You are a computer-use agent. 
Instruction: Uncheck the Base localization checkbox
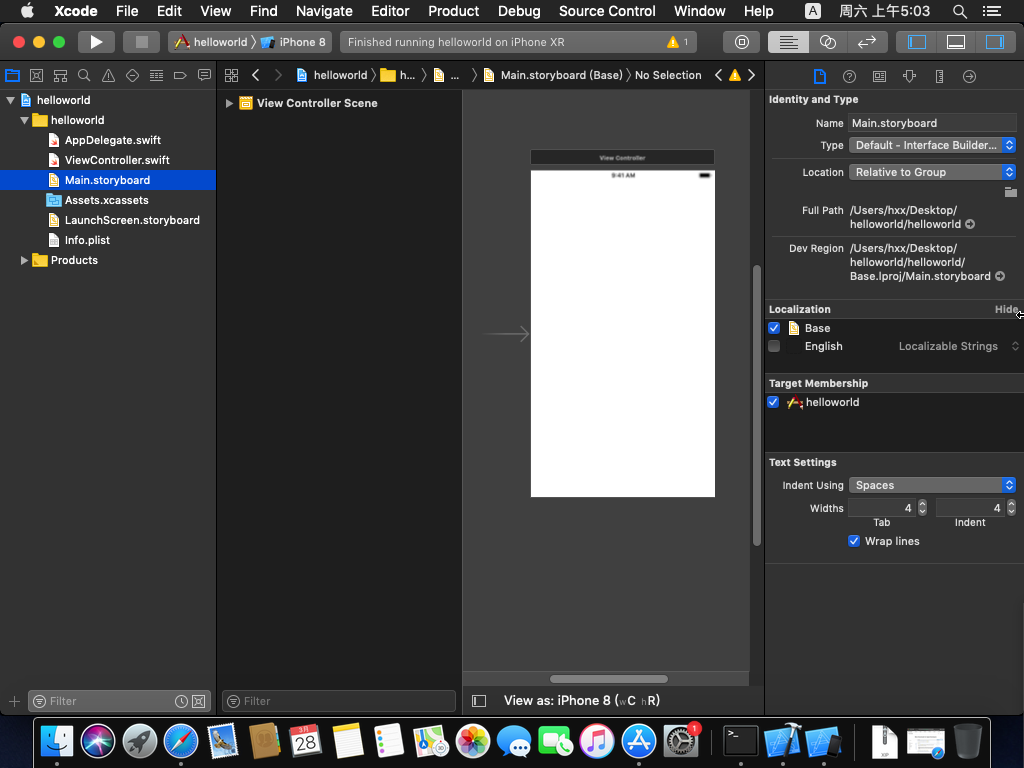[774, 328]
